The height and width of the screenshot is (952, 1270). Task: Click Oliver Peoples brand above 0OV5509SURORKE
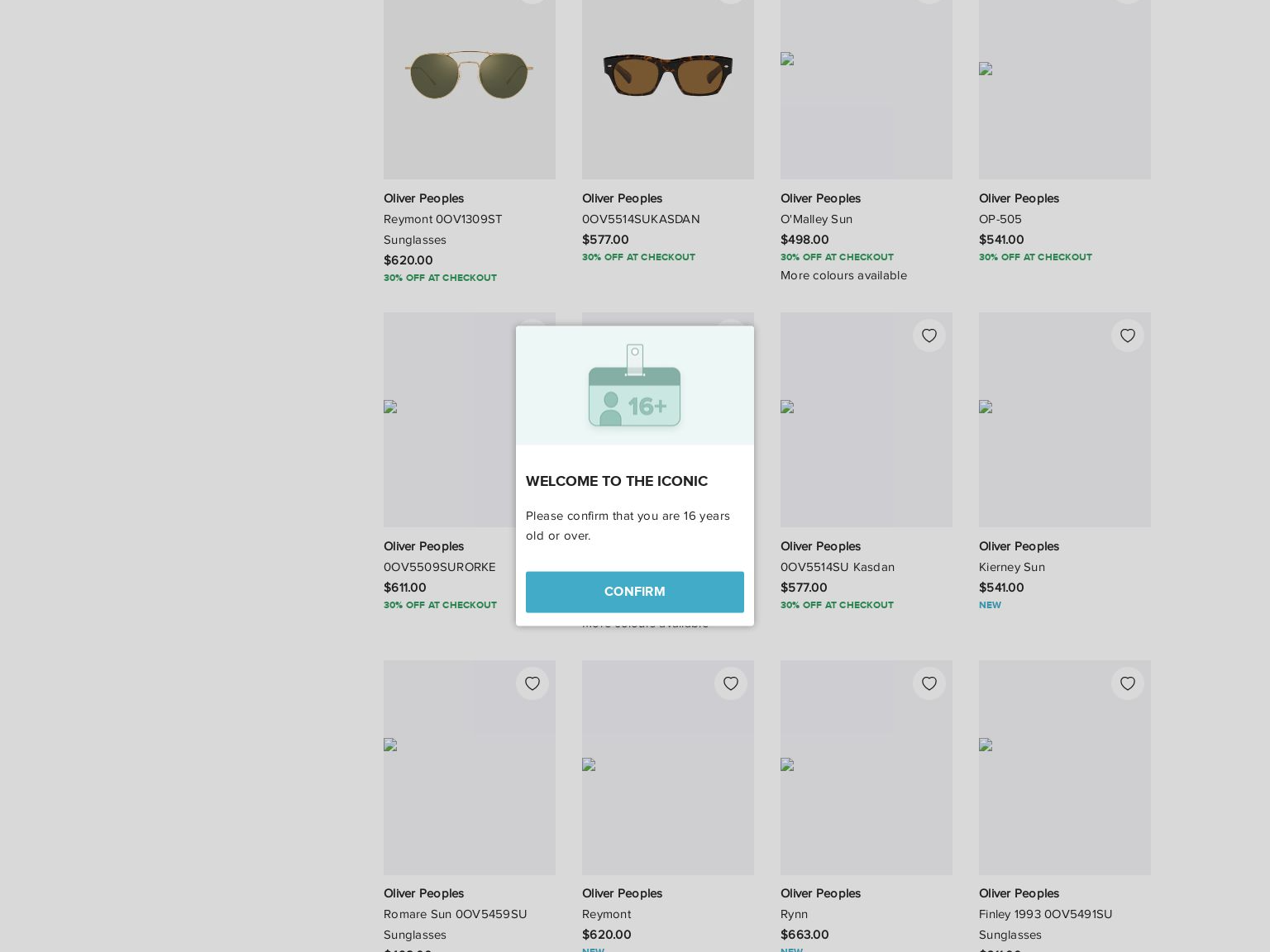tap(423, 546)
